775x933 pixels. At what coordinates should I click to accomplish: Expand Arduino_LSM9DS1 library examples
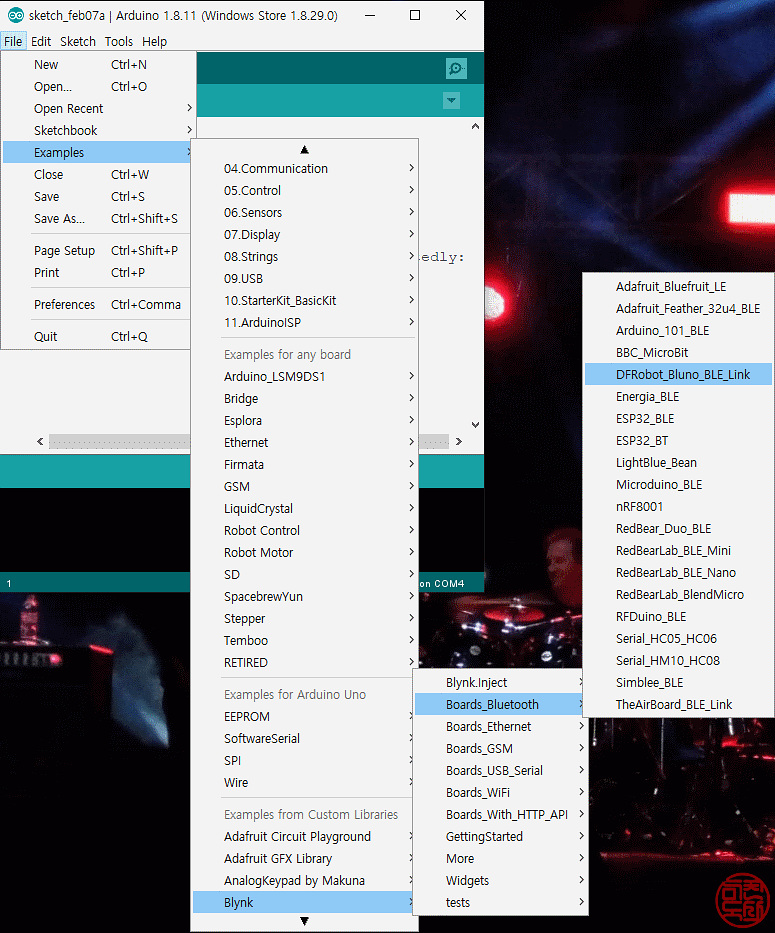tap(304, 377)
